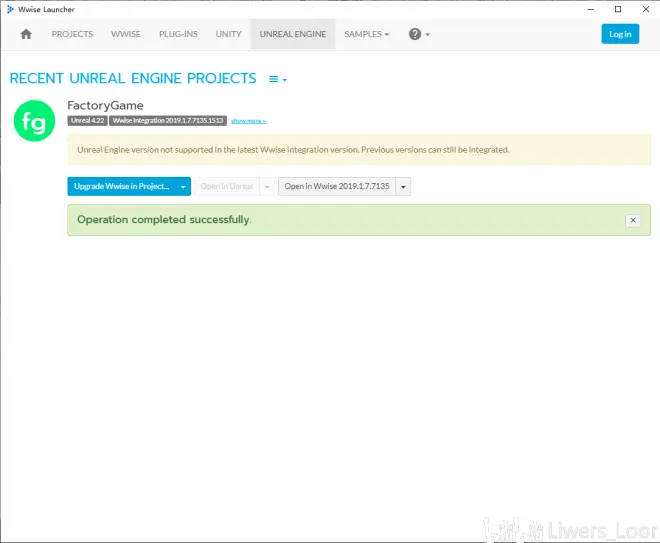Image resolution: width=660 pixels, height=543 pixels.
Task: Expand the SAMPLES dropdown menu
Action: (366, 34)
